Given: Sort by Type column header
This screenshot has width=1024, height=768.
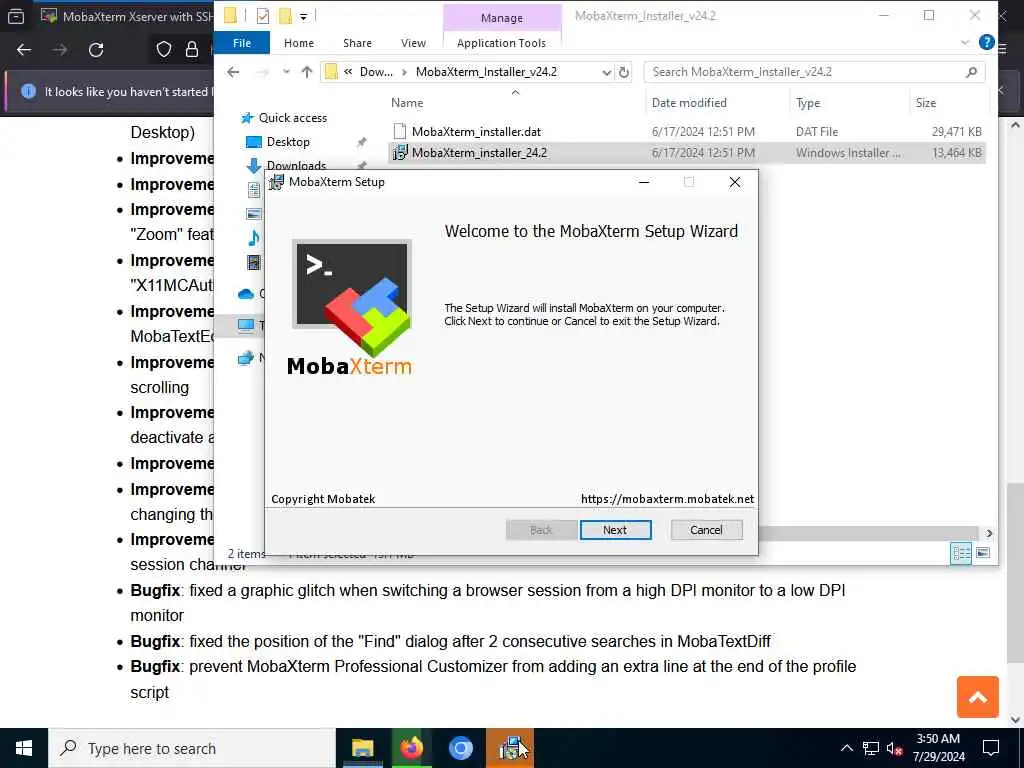Looking at the screenshot, I should pyautogui.click(x=808, y=103).
